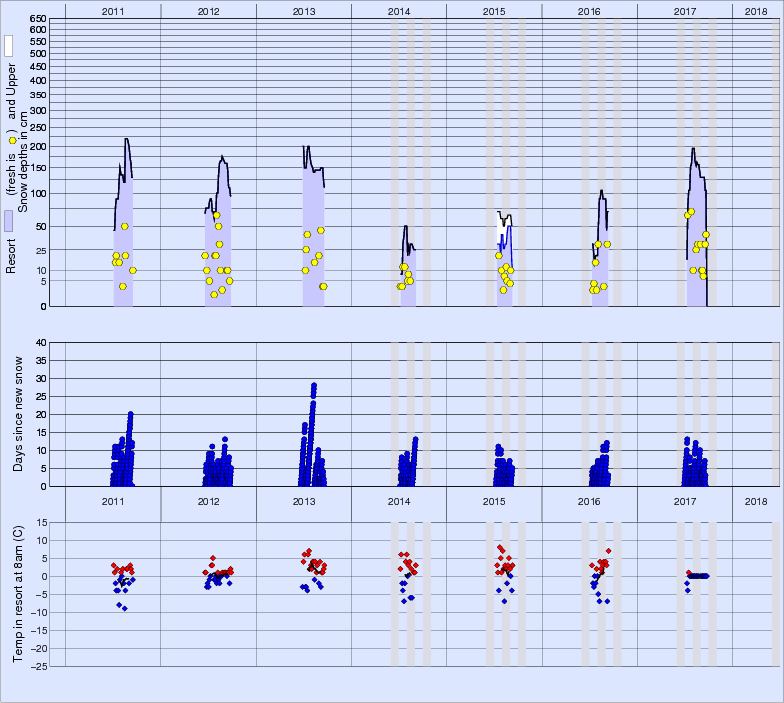The height and width of the screenshot is (703, 784).
Task: Choose 2016 label above the temperature chart
Action: point(590,500)
